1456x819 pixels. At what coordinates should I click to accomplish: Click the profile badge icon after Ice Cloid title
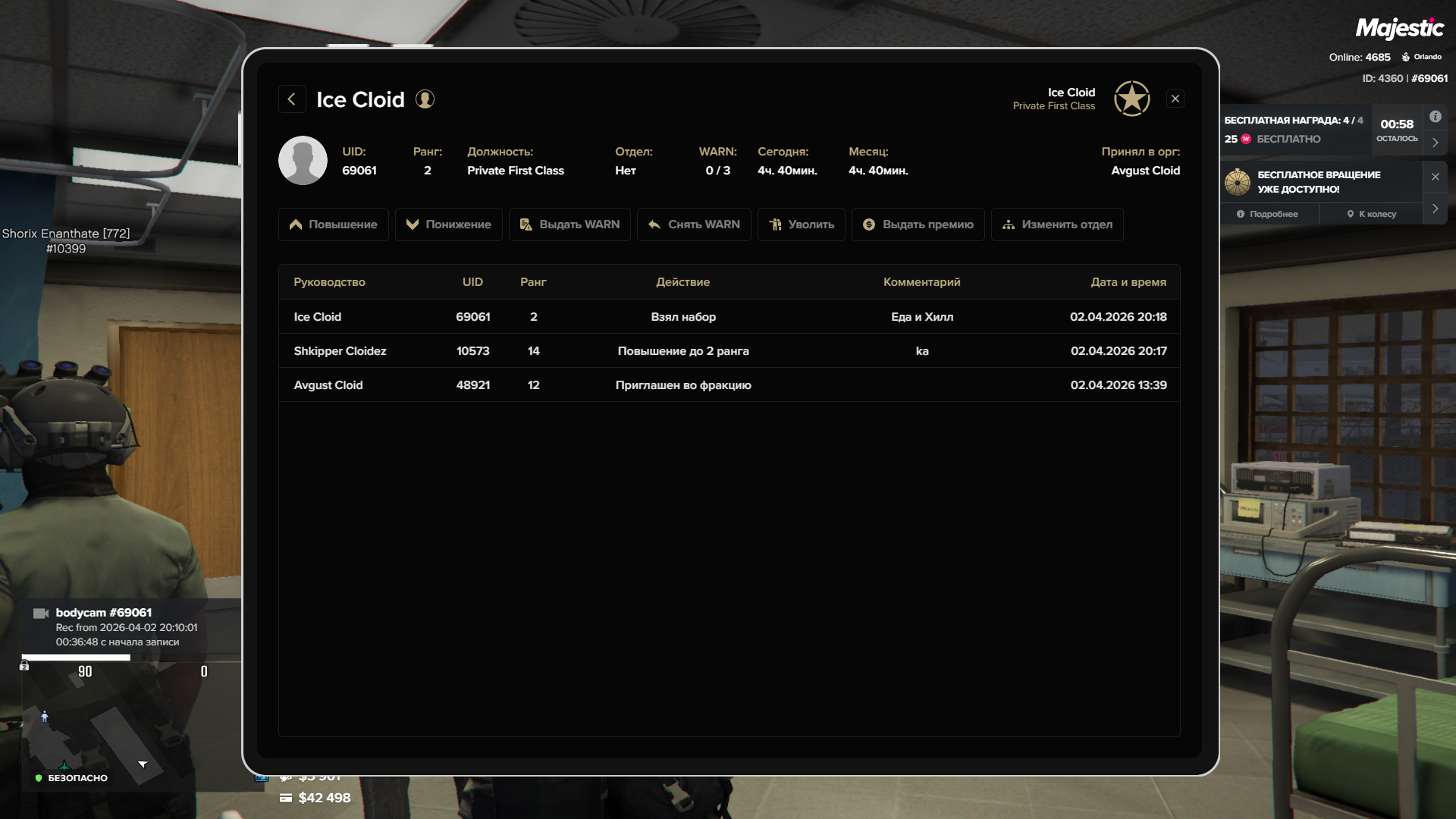pos(425,99)
